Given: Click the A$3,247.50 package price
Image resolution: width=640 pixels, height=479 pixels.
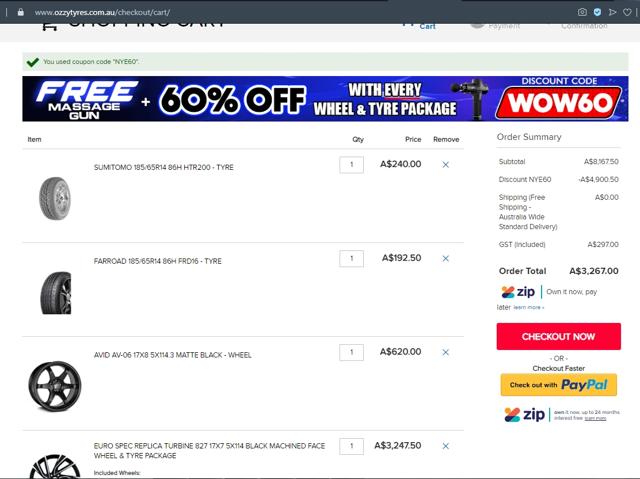Looking at the screenshot, I should pos(398,446).
